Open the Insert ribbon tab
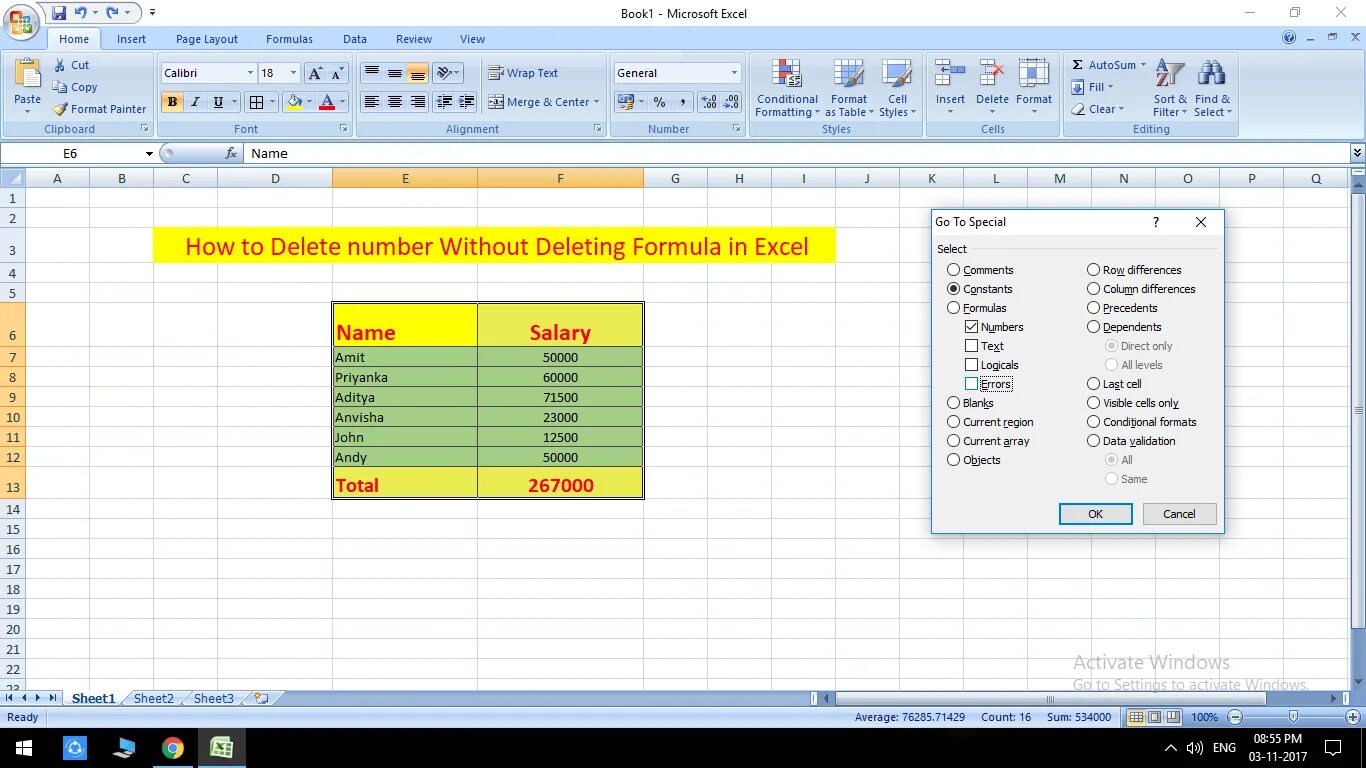Image resolution: width=1366 pixels, height=768 pixels. 131,39
